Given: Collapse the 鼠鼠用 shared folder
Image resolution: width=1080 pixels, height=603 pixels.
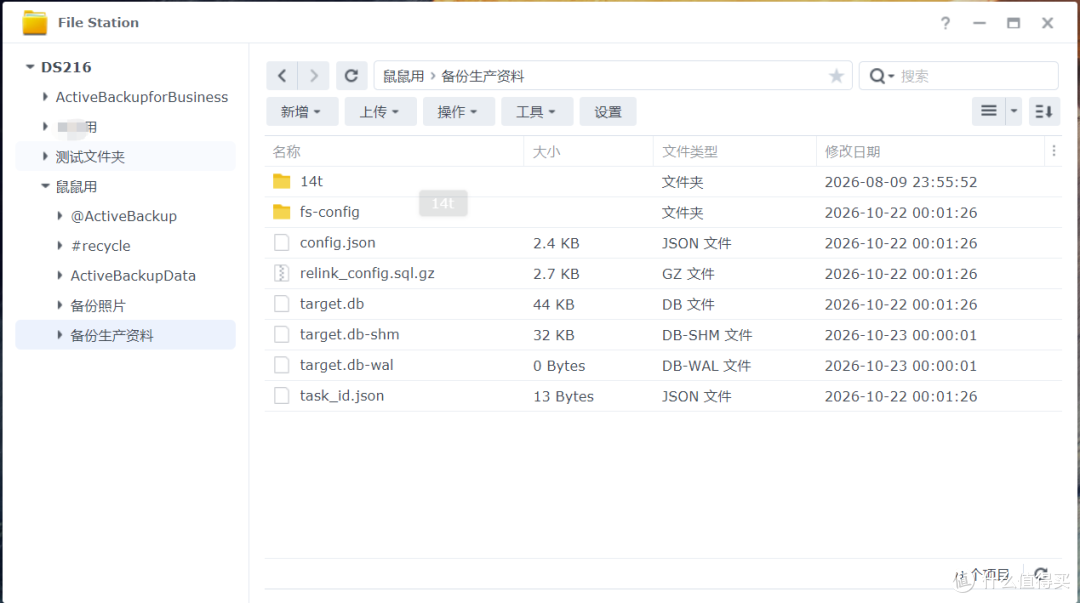Looking at the screenshot, I should [x=45, y=186].
